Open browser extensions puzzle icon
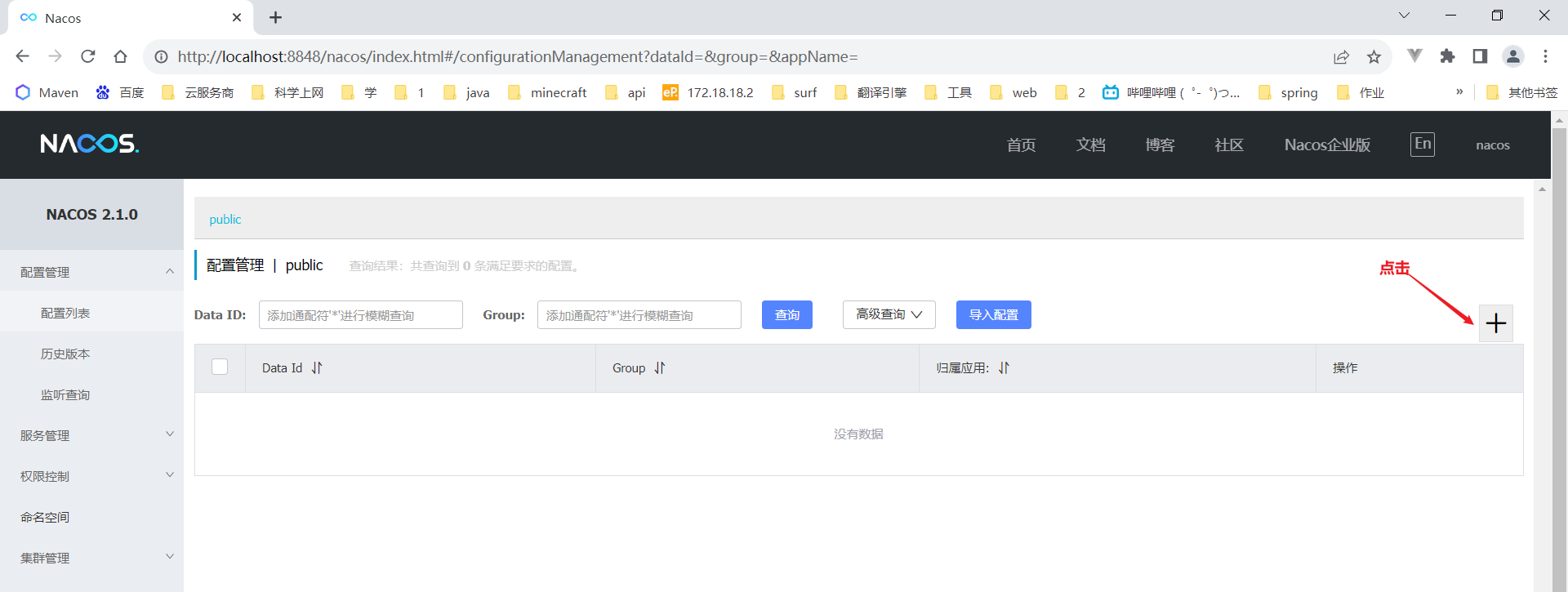 point(1447,56)
